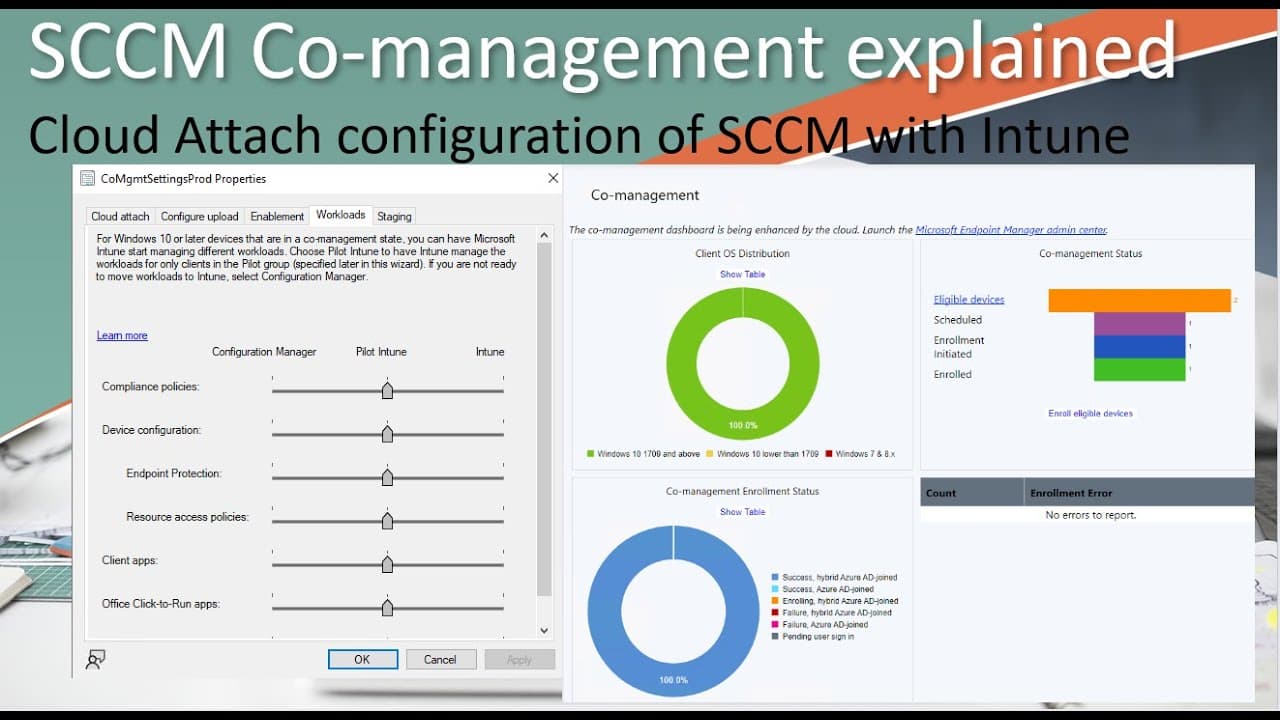
Task: Click the orange Eligible devices bar
Action: (x=1139, y=300)
